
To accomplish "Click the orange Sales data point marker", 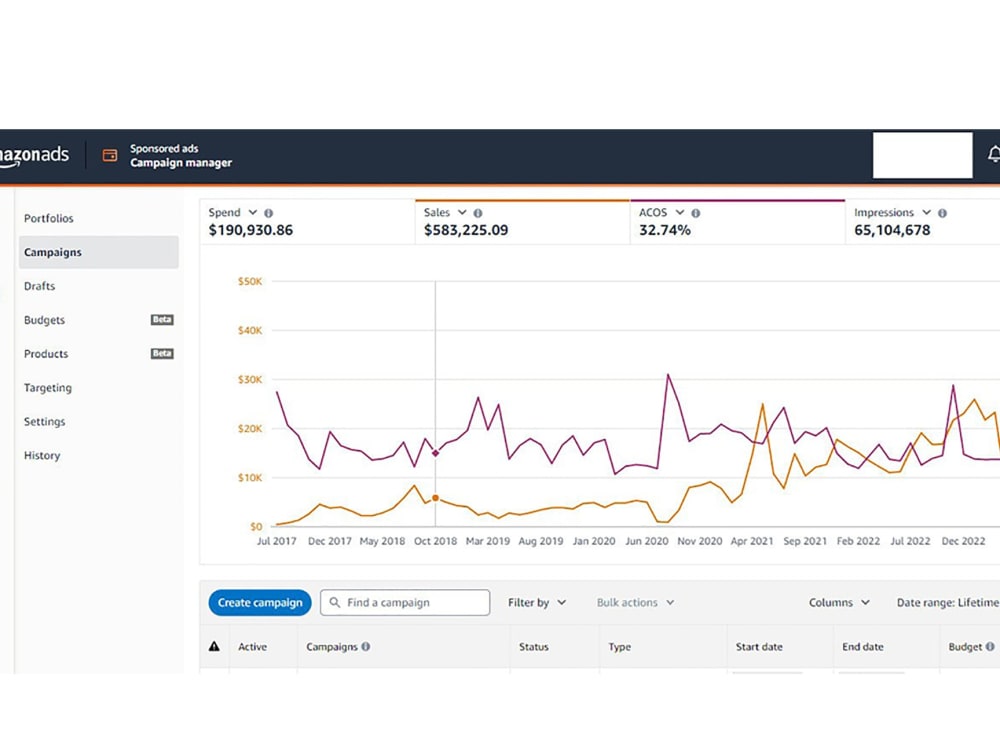I will coord(436,498).
